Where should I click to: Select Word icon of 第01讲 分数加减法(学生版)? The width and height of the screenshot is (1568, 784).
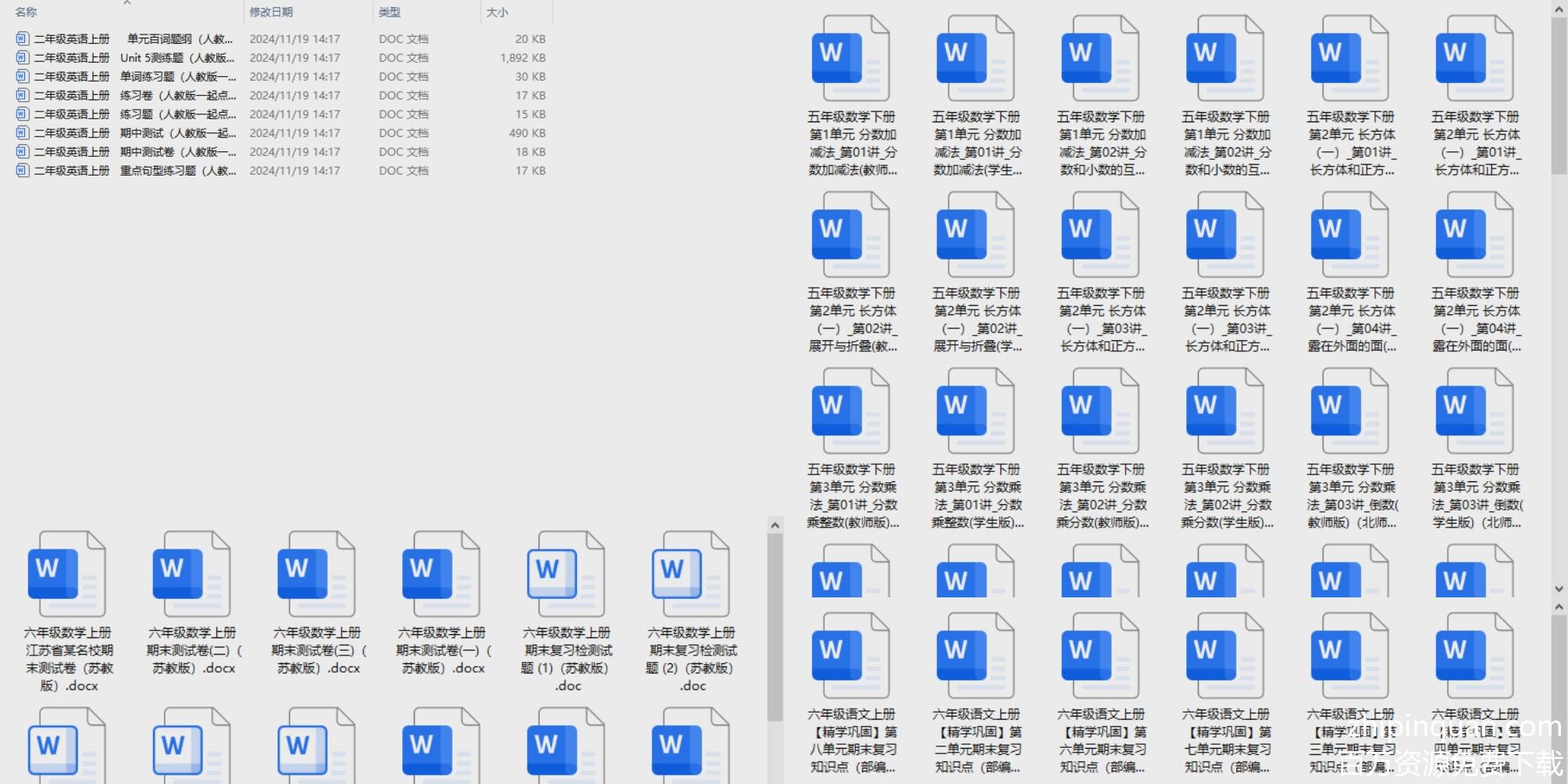point(976,59)
